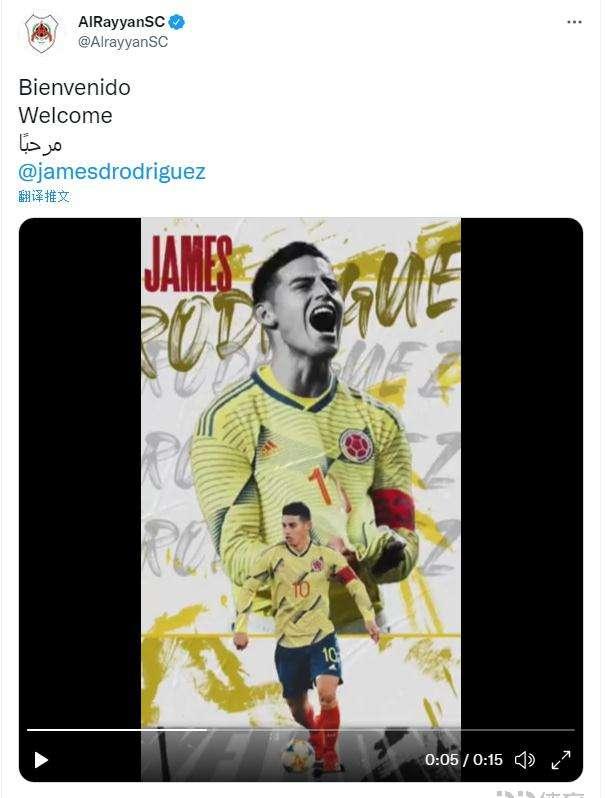Expand the video to fullscreen
Viewport: 605px width, 798px height.
561,760
